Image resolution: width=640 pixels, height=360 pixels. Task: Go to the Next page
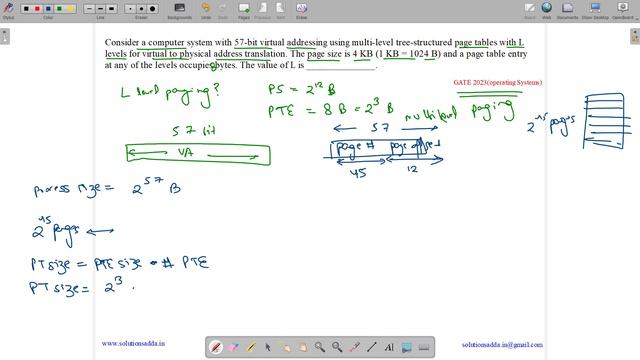[x=280, y=10]
